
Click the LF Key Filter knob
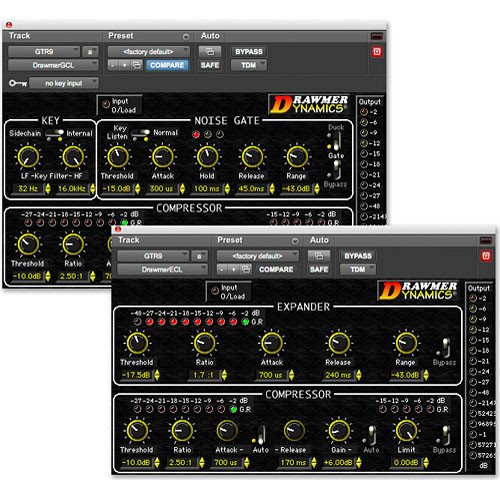coord(28,157)
